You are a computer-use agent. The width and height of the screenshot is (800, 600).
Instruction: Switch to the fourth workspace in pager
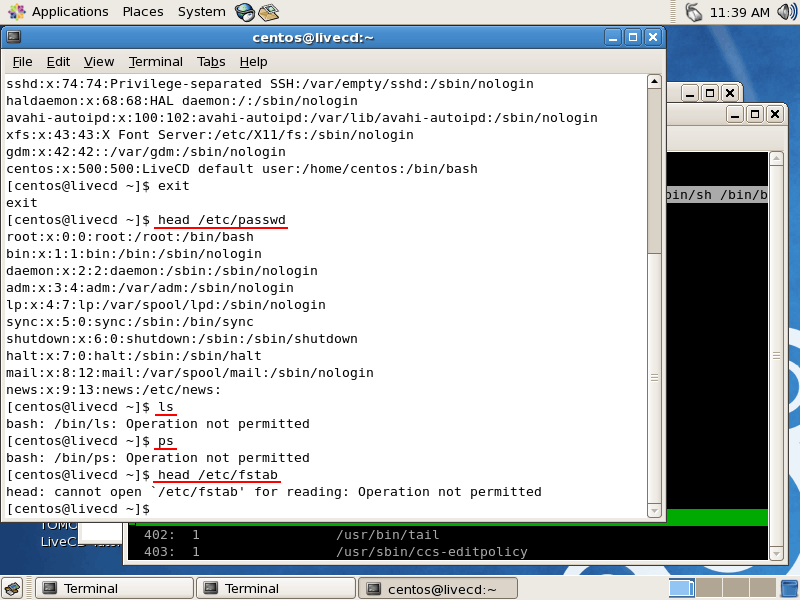(x=762, y=588)
